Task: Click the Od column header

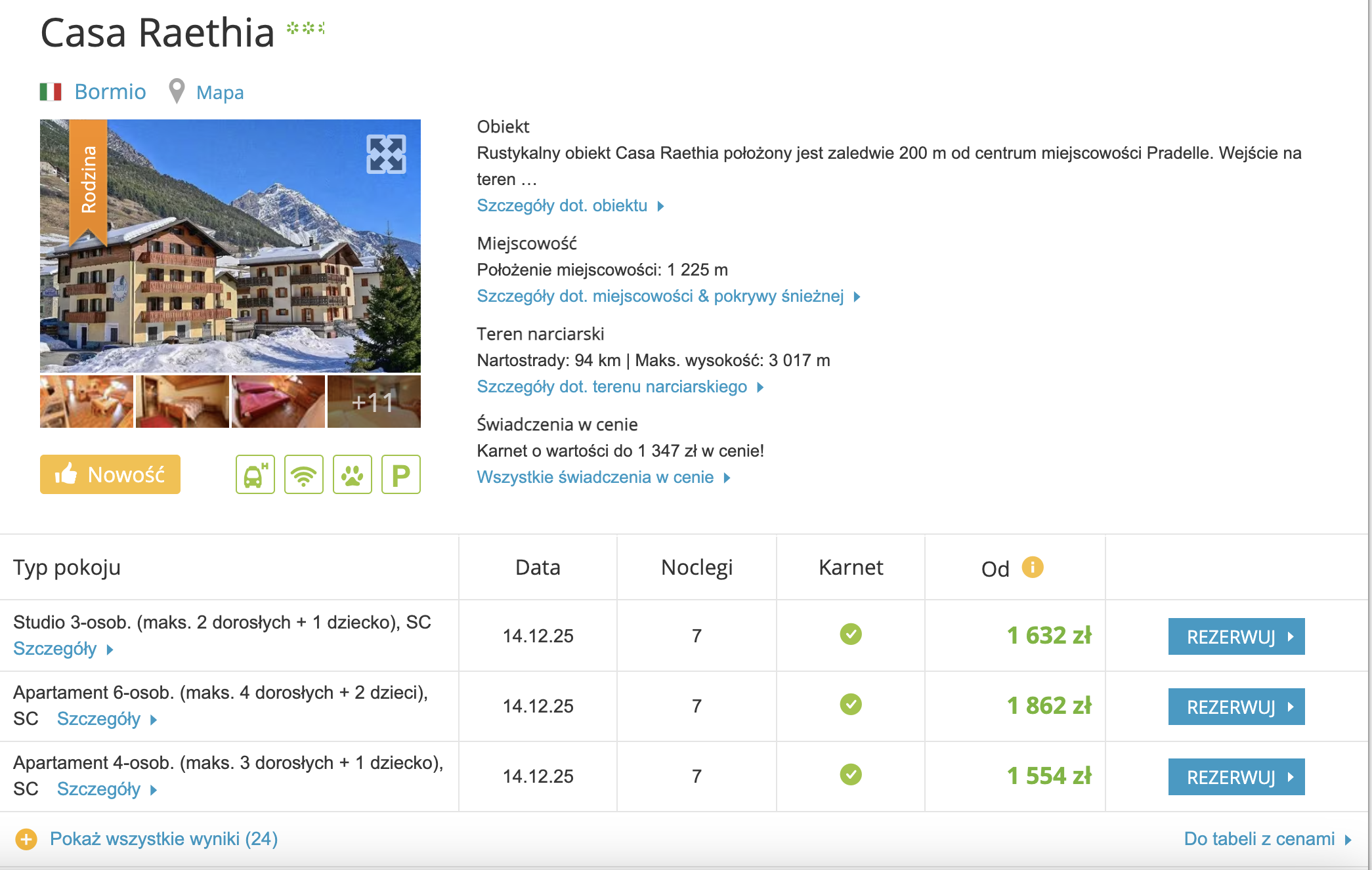Action: (x=995, y=569)
